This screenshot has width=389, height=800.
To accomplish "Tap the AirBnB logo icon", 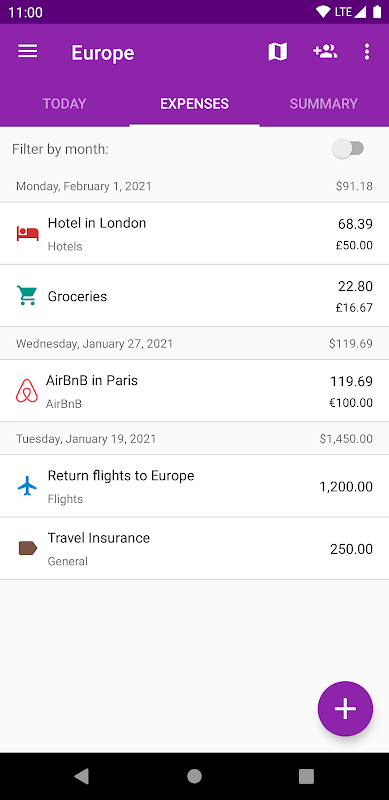I will coord(27,391).
